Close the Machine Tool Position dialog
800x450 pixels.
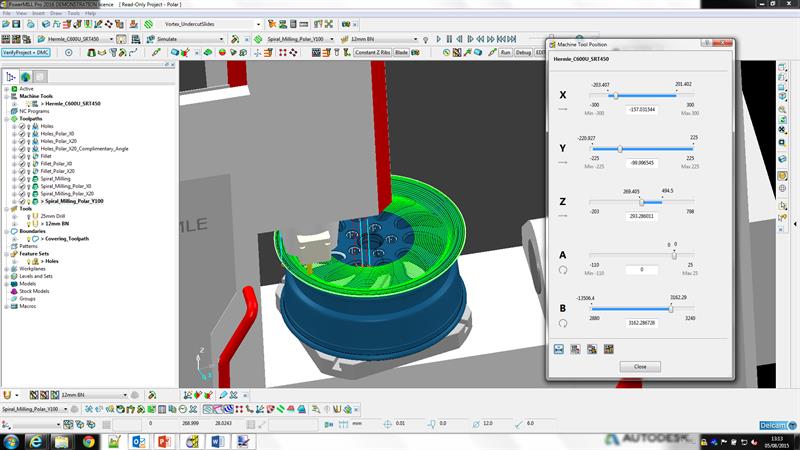pyautogui.click(x=640, y=367)
